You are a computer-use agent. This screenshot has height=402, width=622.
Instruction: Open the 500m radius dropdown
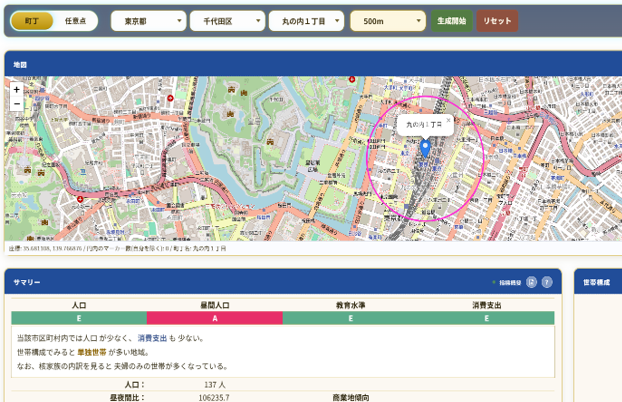(388, 21)
